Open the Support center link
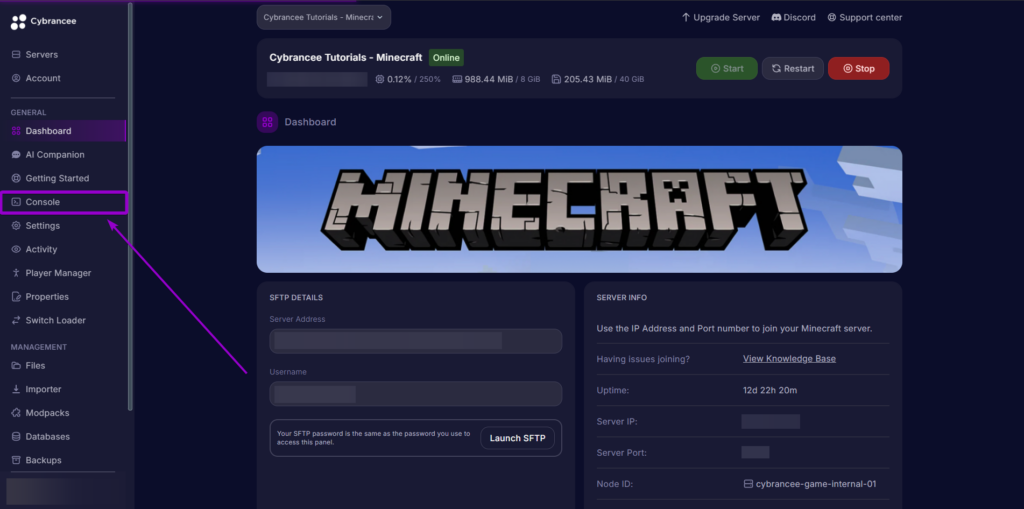1024x509 pixels. [x=865, y=18]
